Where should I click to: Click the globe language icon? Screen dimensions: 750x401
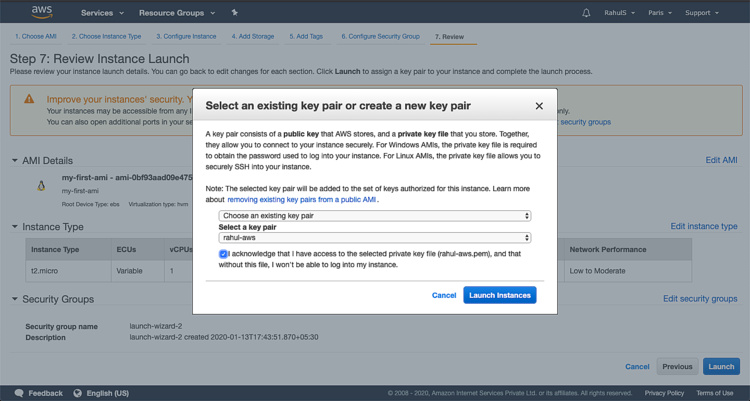pyautogui.click(x=78, y=393)
